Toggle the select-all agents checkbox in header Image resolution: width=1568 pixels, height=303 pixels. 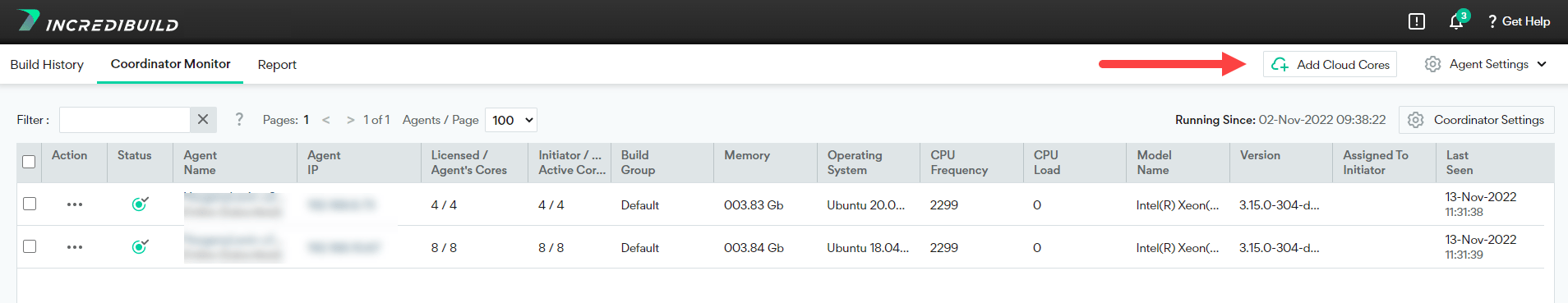29,162
